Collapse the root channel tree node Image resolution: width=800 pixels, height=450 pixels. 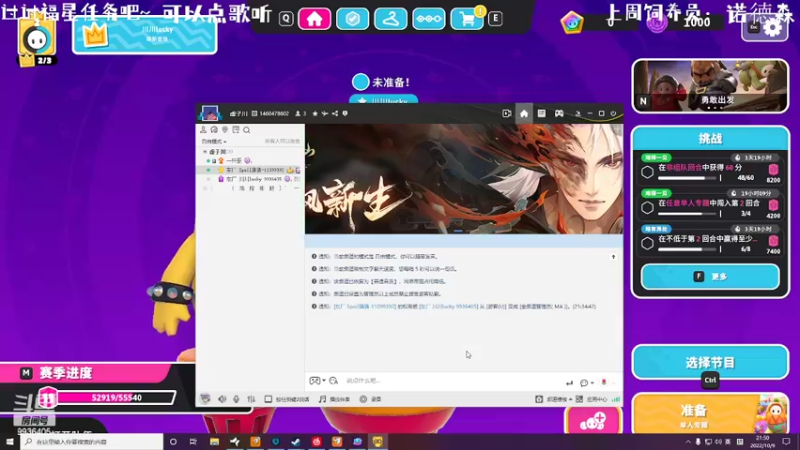tap(205, 152)
